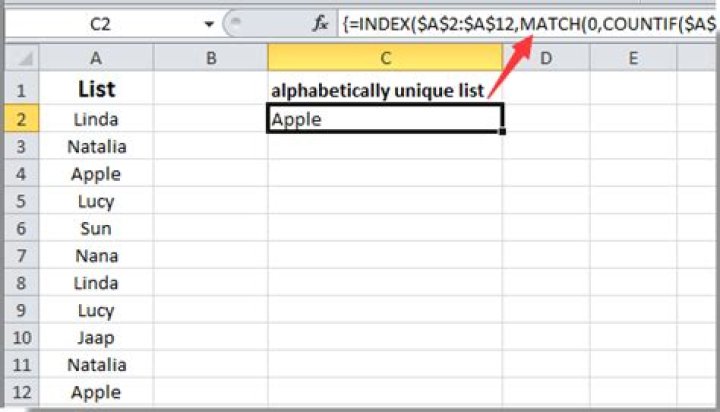
Task: Click the formula bar with INDEX formula
Action: (x=520, y=23)
